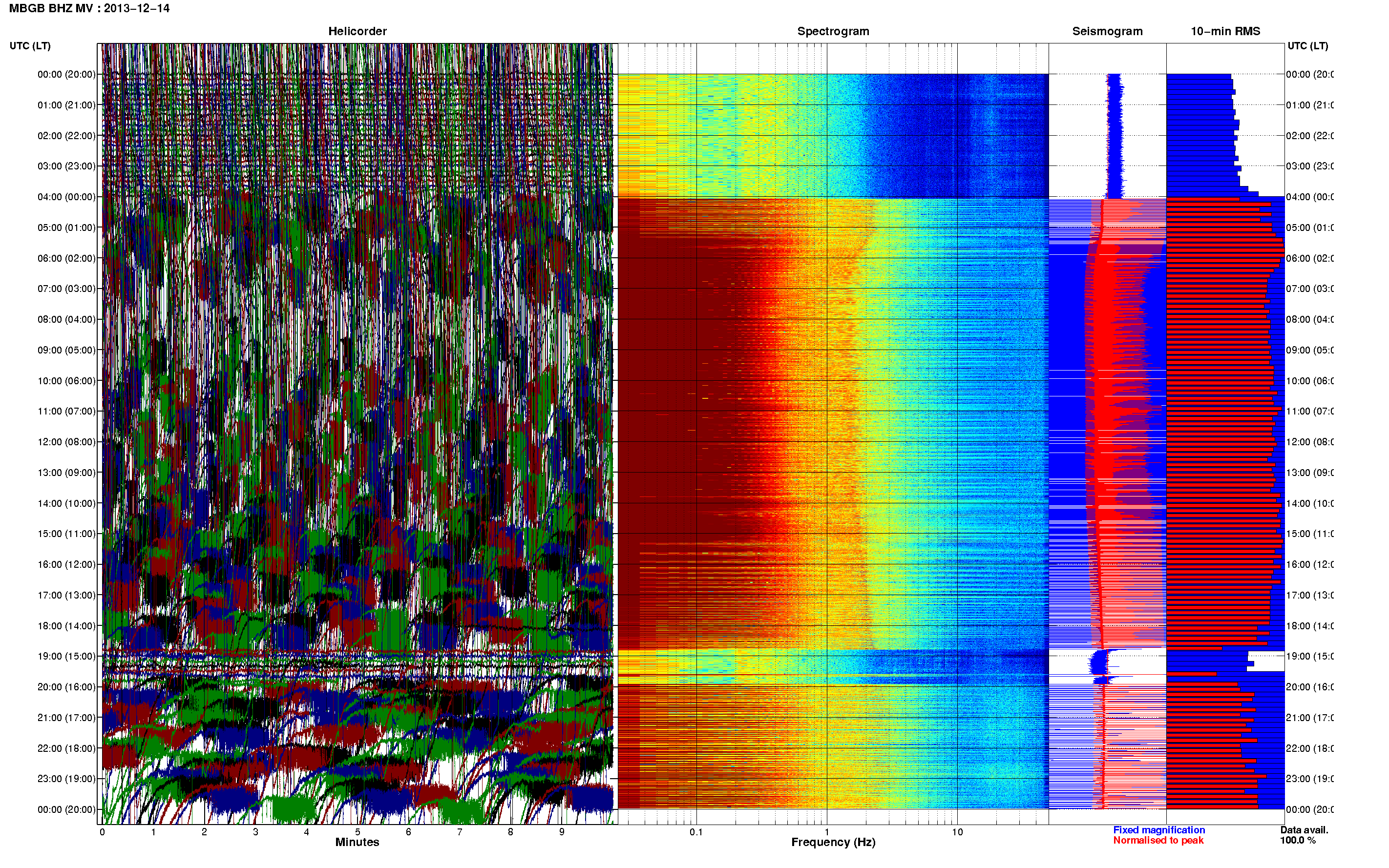
Task: Click the '10' frequency tick label
Action: [x=957, y=832]
